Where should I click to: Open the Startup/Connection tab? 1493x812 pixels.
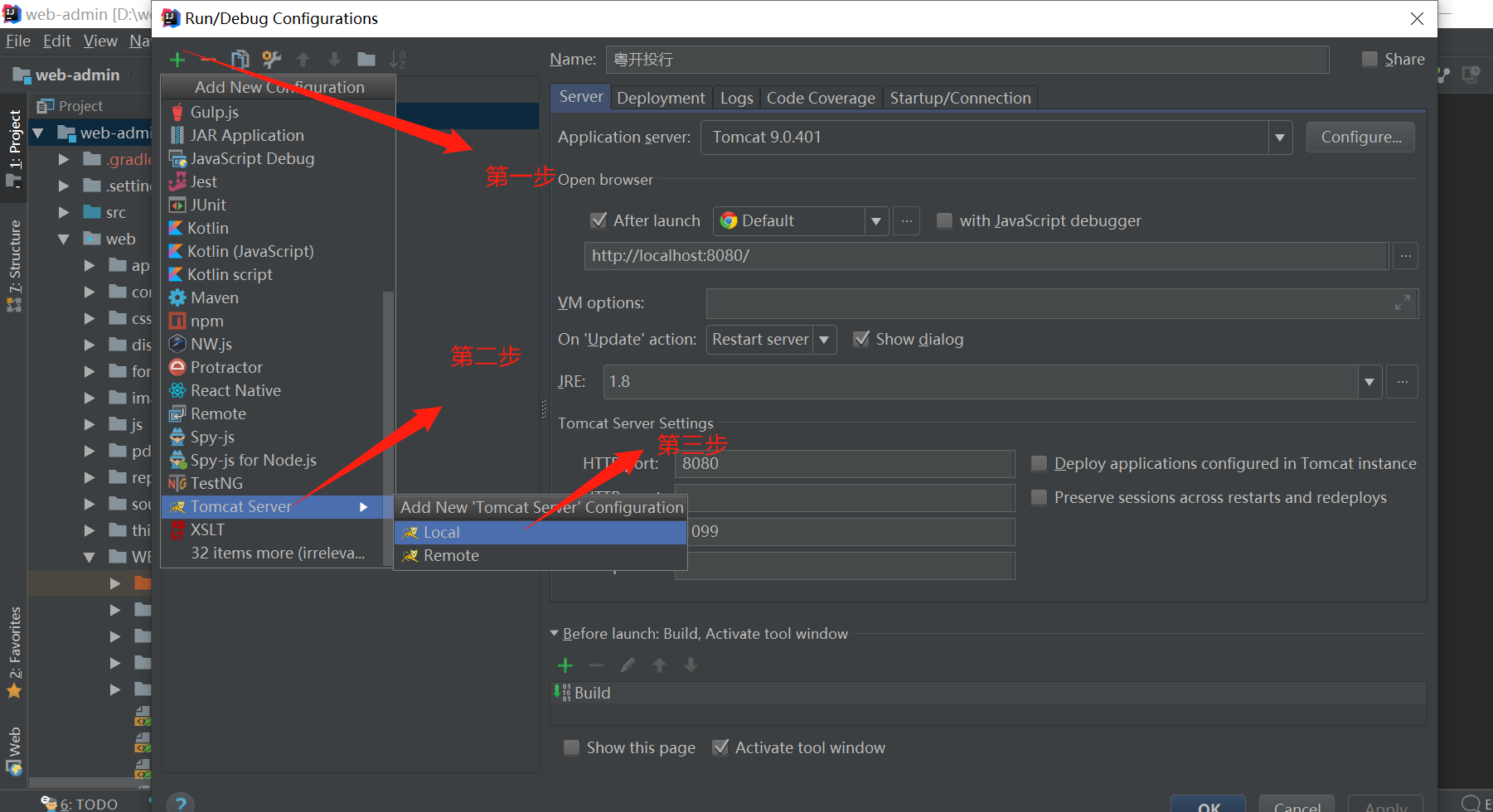[x=960, y=98]
